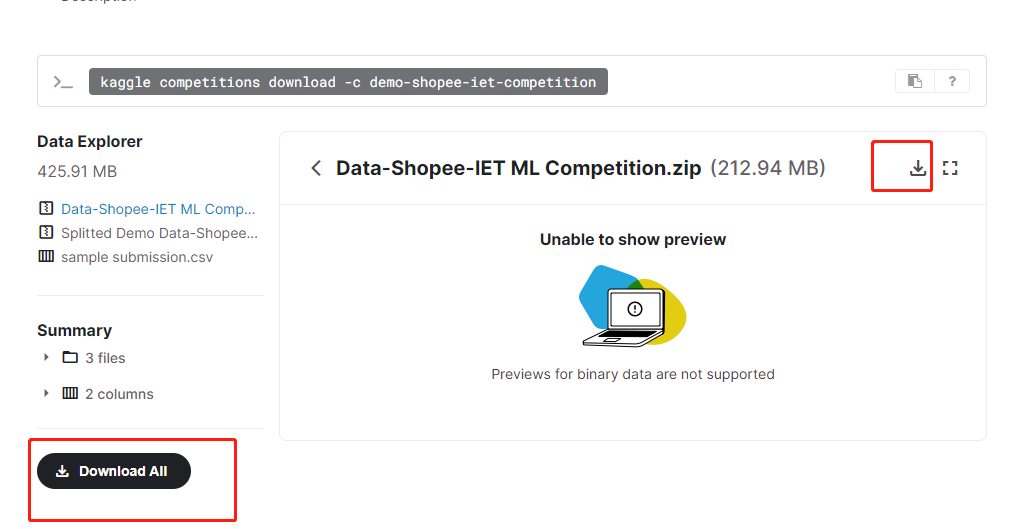Viewport: 1011px width, 529px height.
Task: Click the folder icon next to 3 files
Action: pos(70,358)
